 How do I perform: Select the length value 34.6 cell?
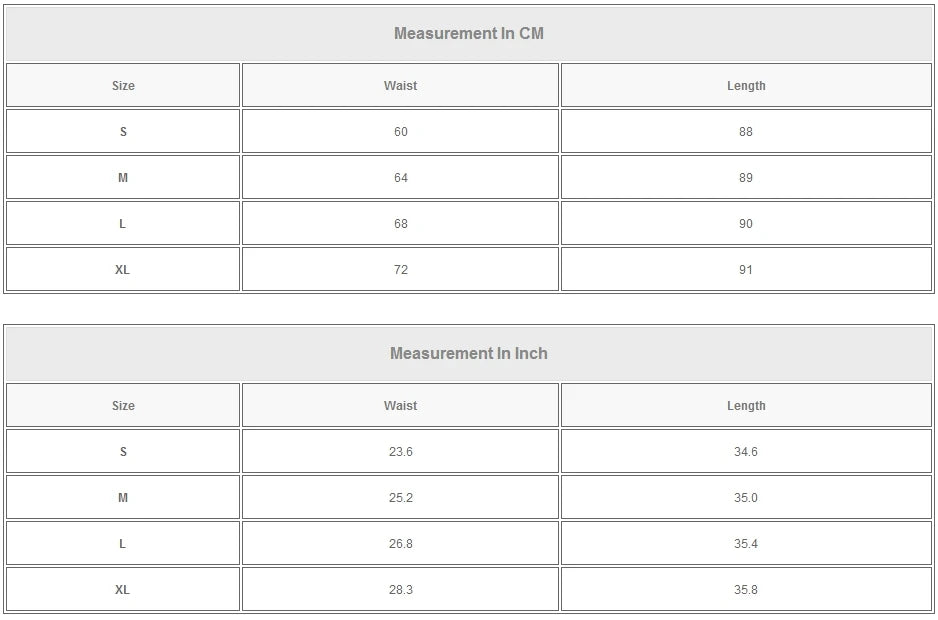point(746,452)
